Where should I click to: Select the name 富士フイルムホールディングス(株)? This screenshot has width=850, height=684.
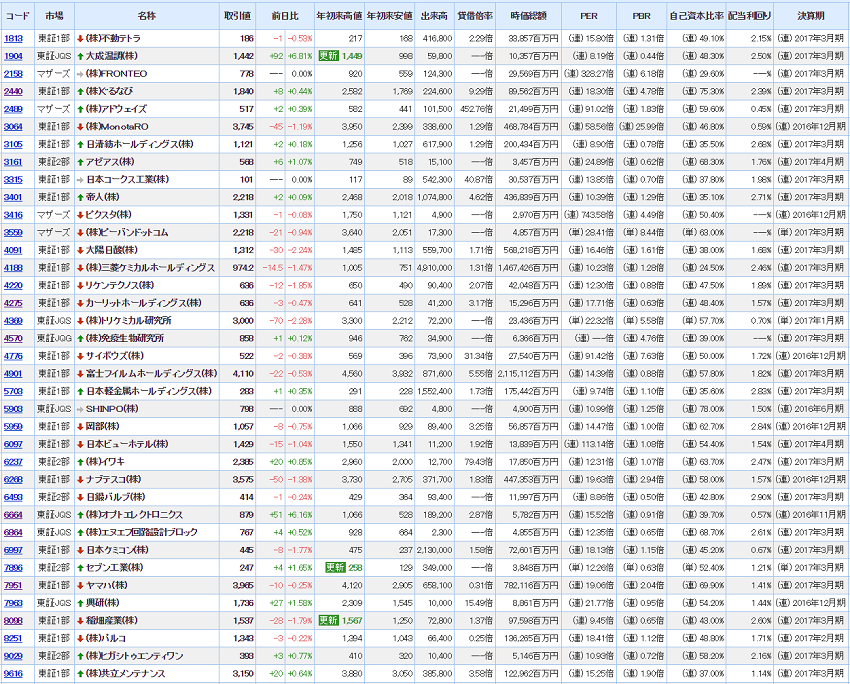click(152, 373)
